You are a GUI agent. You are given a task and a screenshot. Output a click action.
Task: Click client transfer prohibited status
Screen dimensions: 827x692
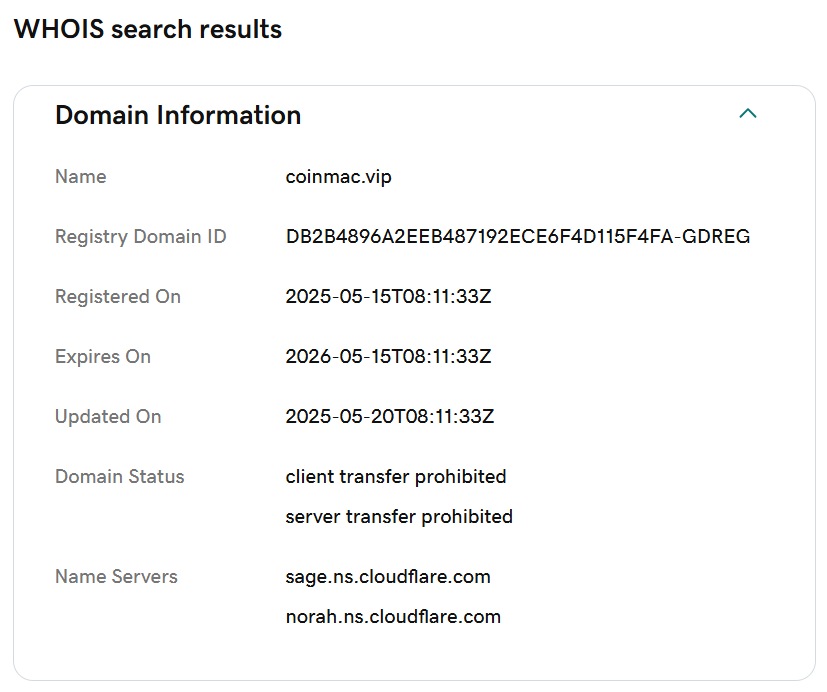[x=396, y=477]
